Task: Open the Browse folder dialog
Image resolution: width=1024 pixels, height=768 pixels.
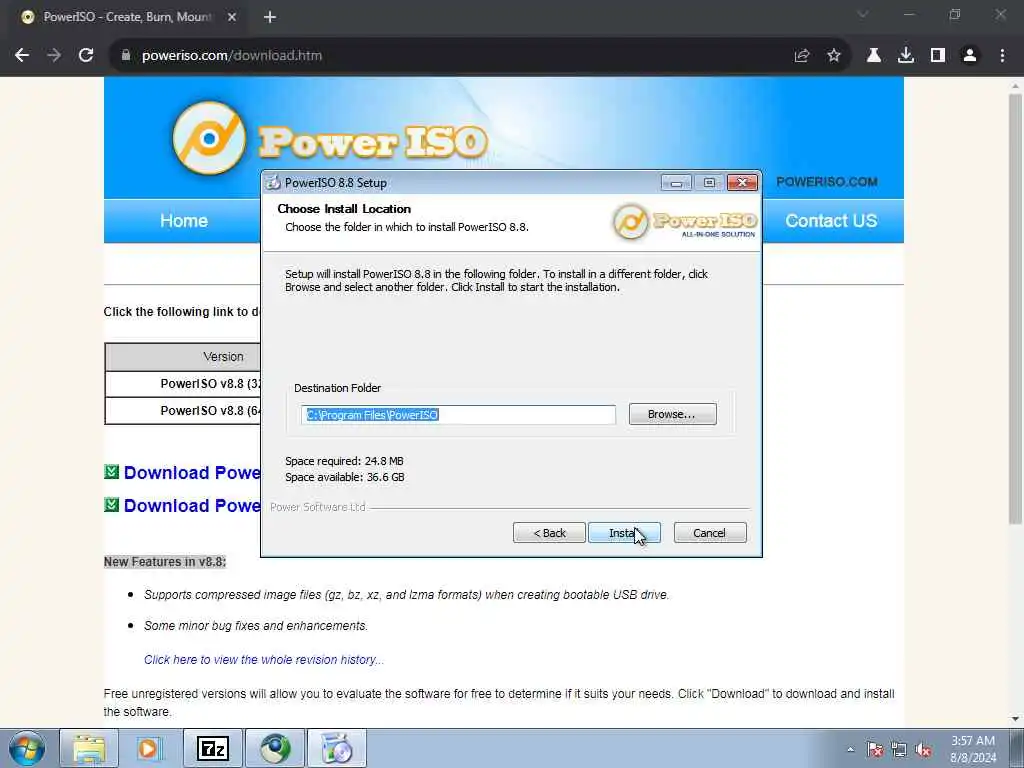Action: (672, 414)
